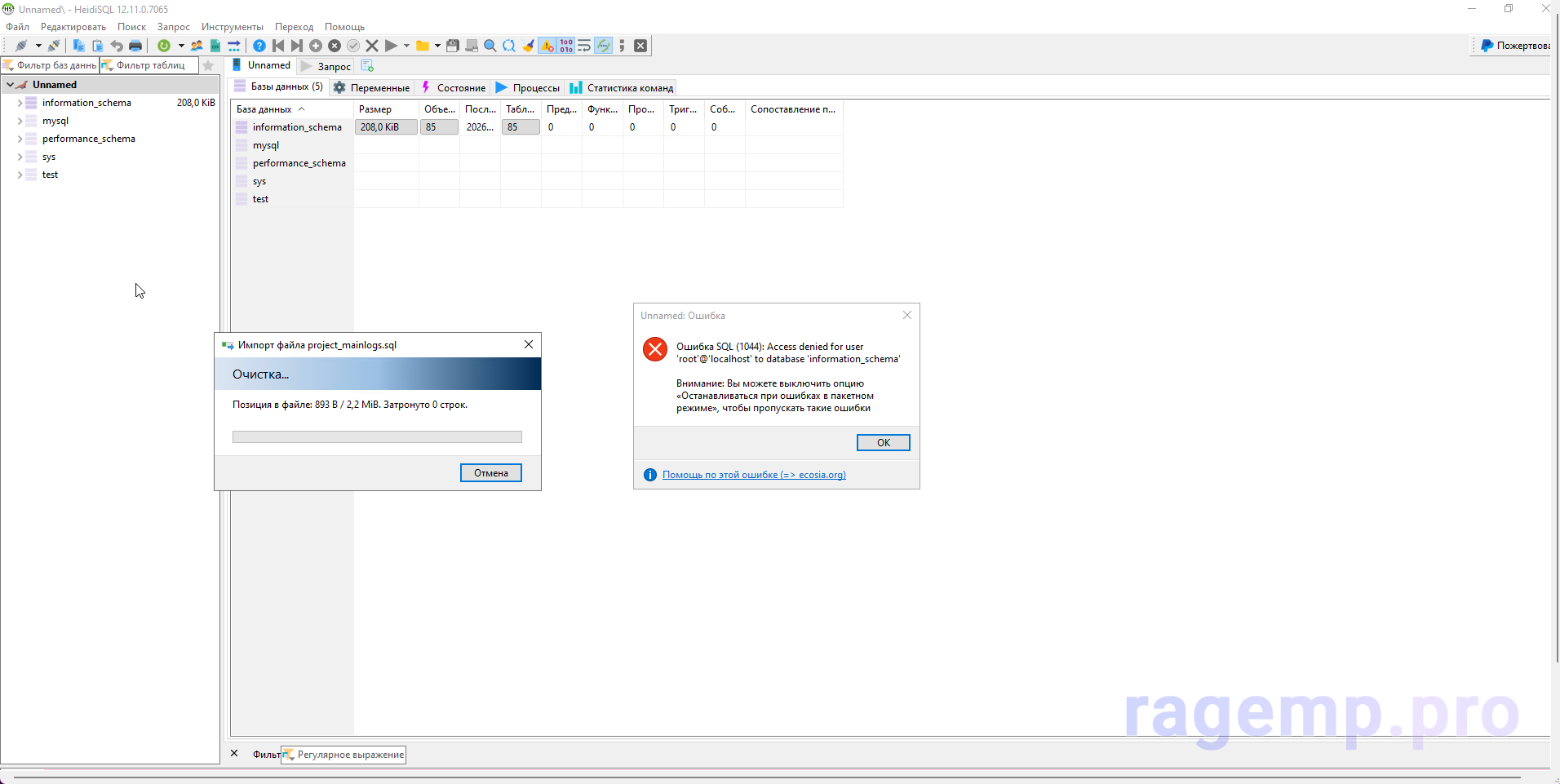Toggle the wrap long lines icon
The image size is (1560, 784).
click(x=584, y=46)
